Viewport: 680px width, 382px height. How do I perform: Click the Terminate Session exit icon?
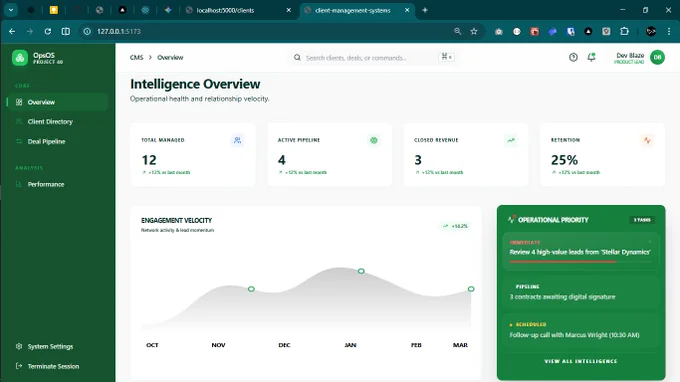(x=19, y=366)
